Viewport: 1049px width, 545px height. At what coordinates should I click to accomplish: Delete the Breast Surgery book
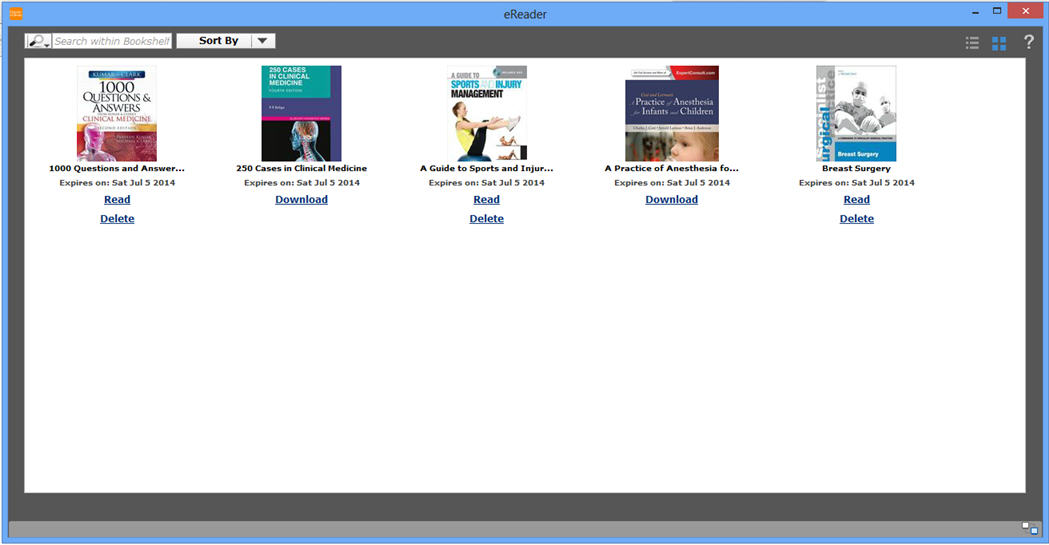857,219
